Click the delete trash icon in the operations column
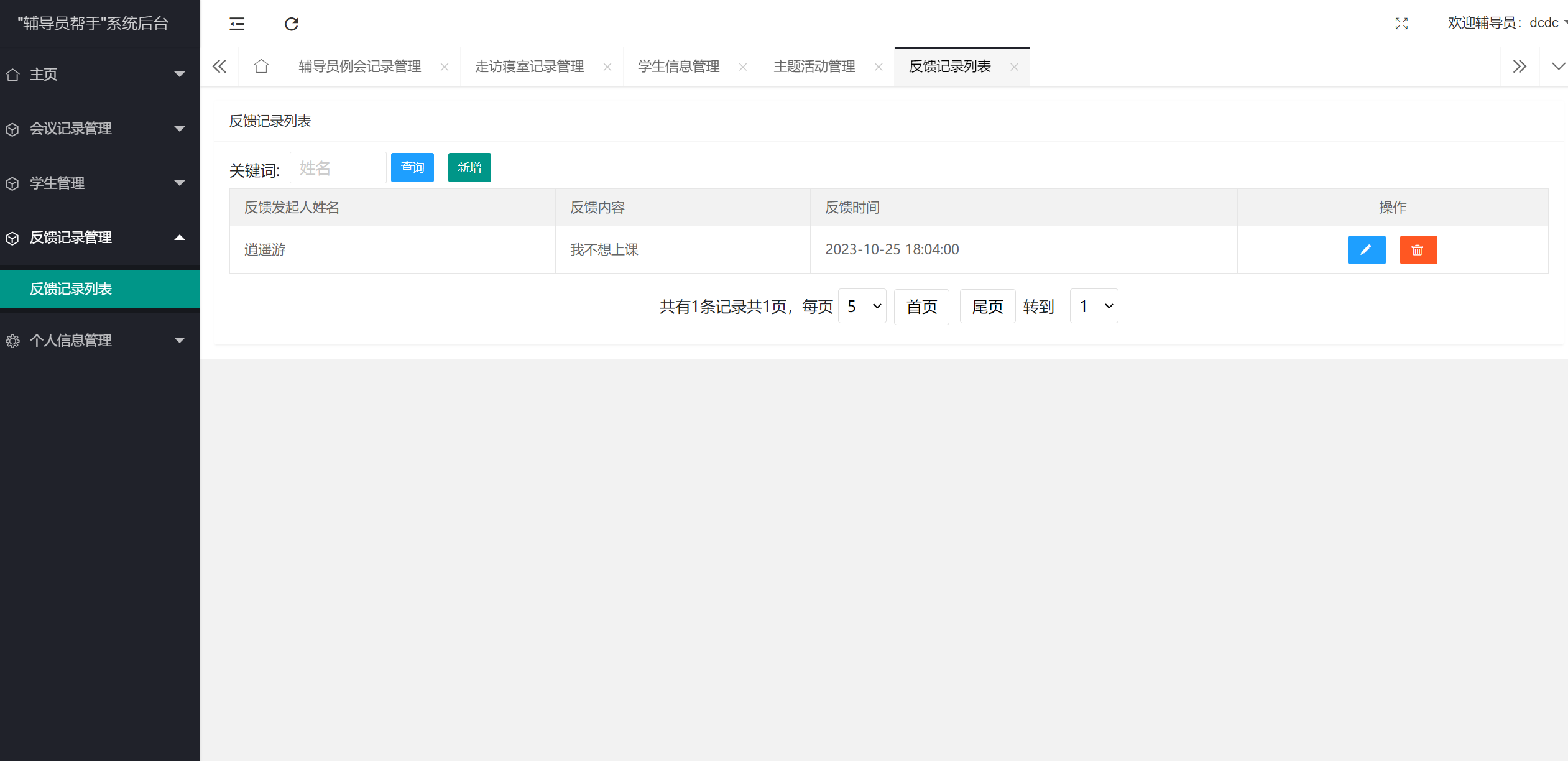 tap(1418, 249)
